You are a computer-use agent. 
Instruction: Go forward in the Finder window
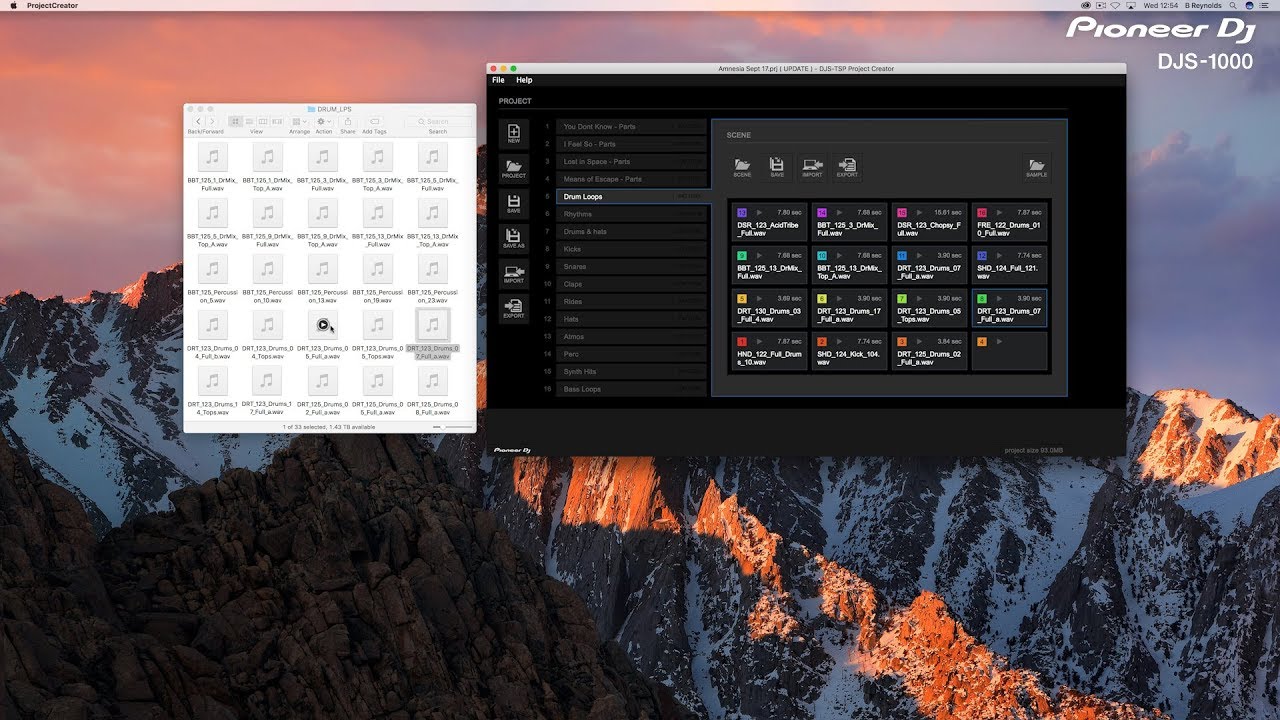pyautogui.click(x=212, y=121)
